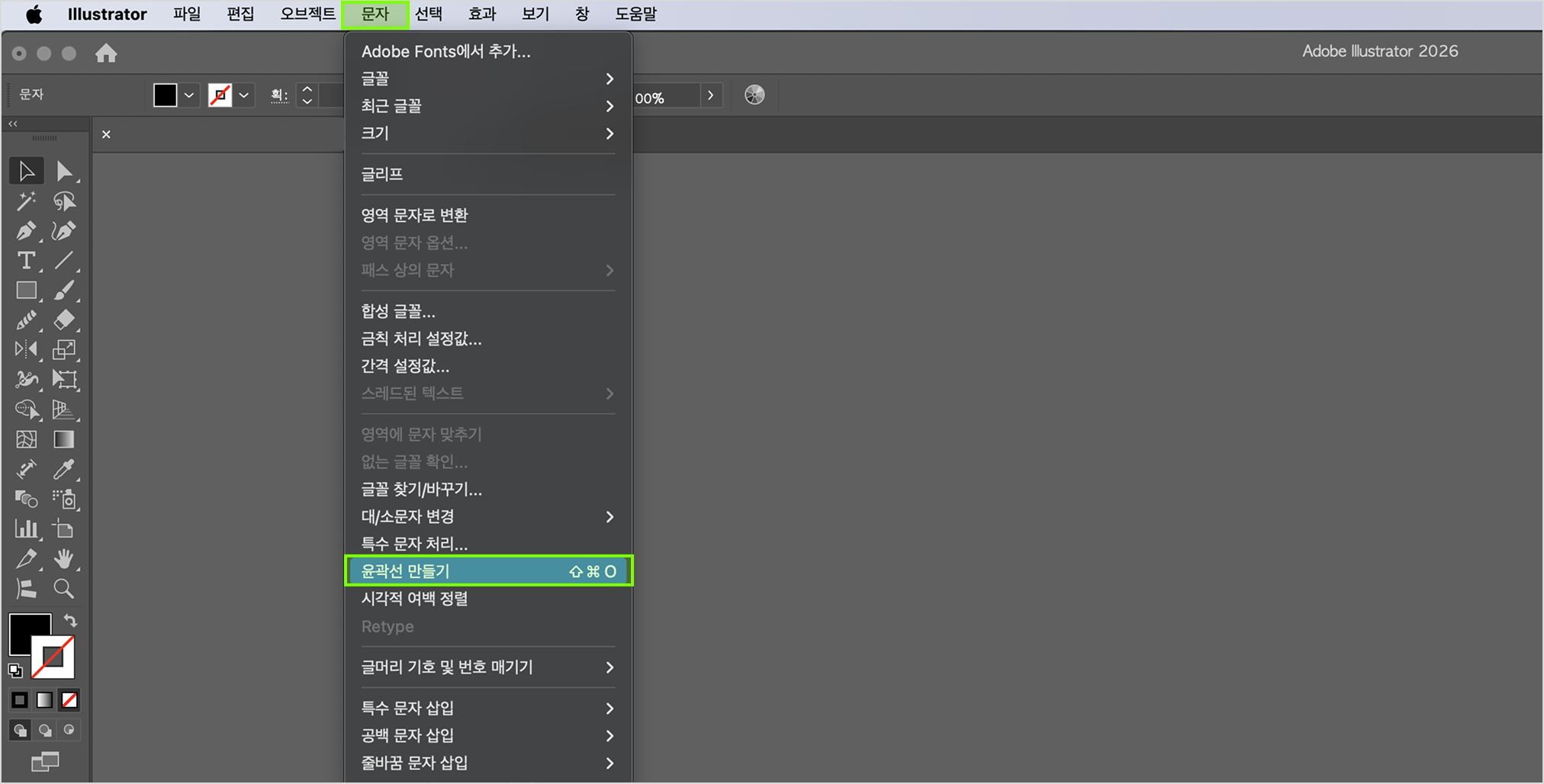The image size is (1544, 784).
Task: Click the black fill swatch in toolbar
Action: (x=166, y=95)
